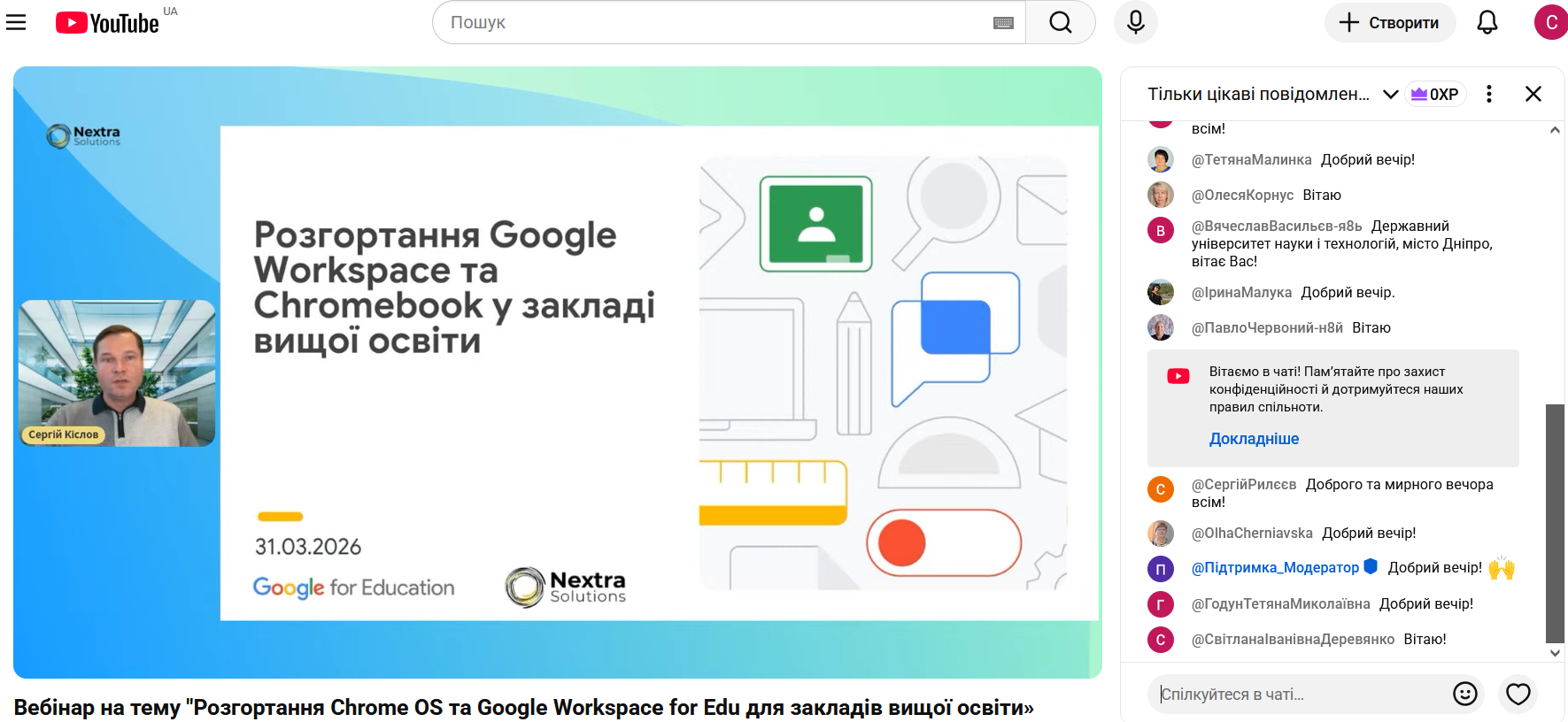
Task: Open the Створити menu
Action: click(1390, 22)
